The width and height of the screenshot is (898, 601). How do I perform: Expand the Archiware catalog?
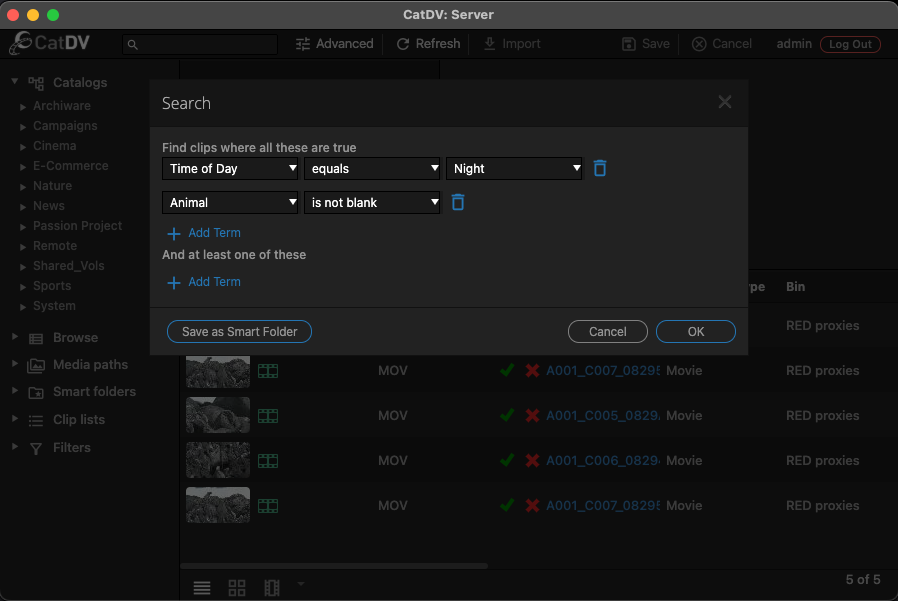coord(23,107)
